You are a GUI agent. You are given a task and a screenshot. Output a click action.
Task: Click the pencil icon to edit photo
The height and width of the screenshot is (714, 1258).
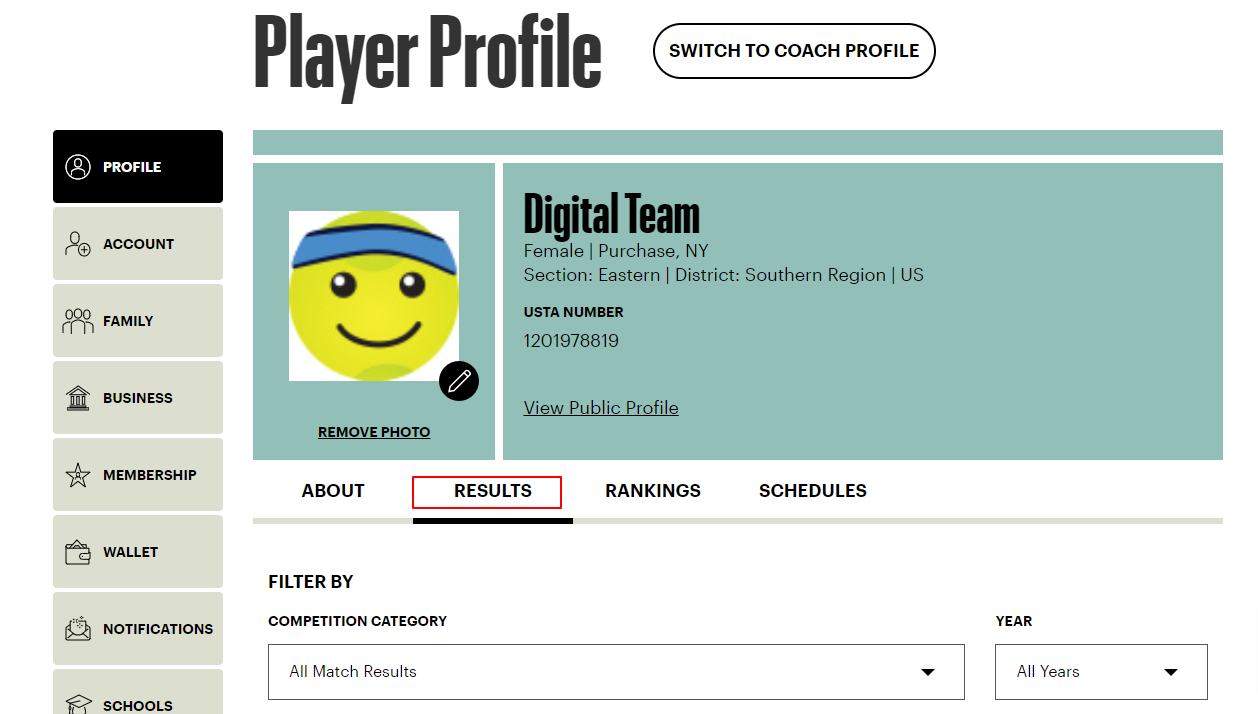[459, 381]
